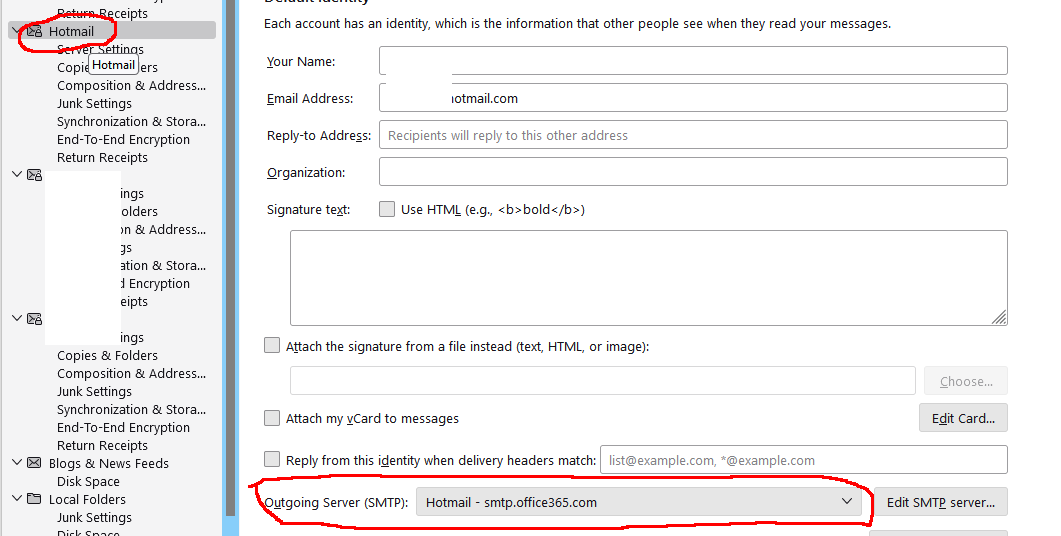
Task: Open Server Settings under Hotmail
Action: click(x=100, y=49)
